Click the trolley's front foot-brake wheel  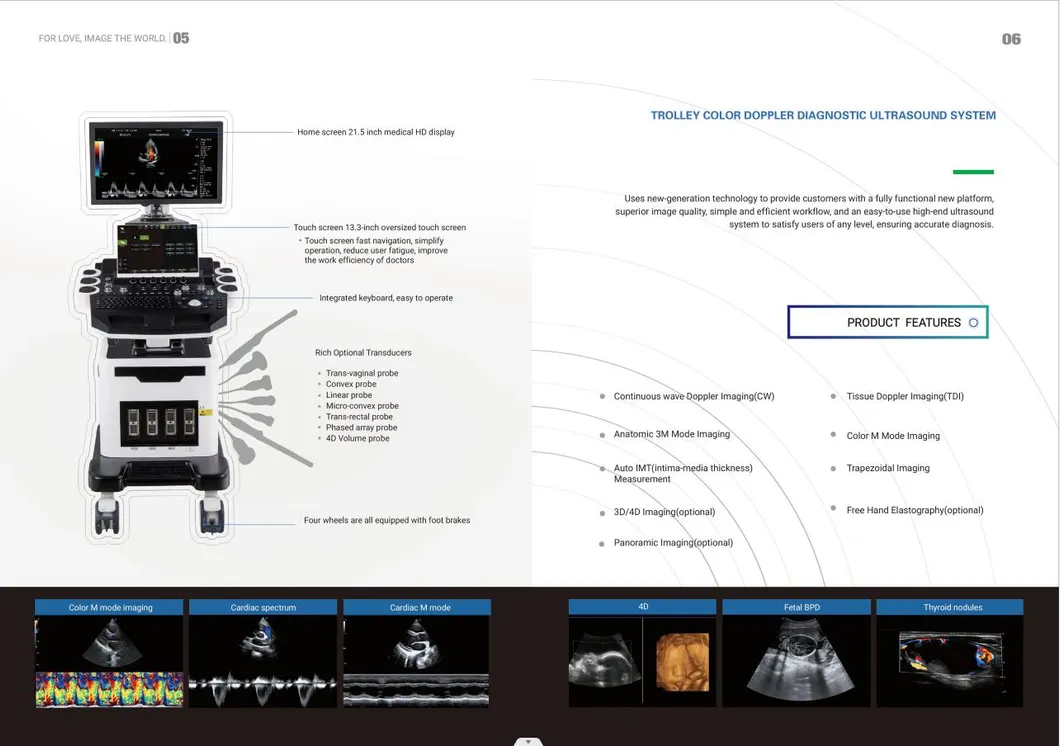tap(212, 516)
